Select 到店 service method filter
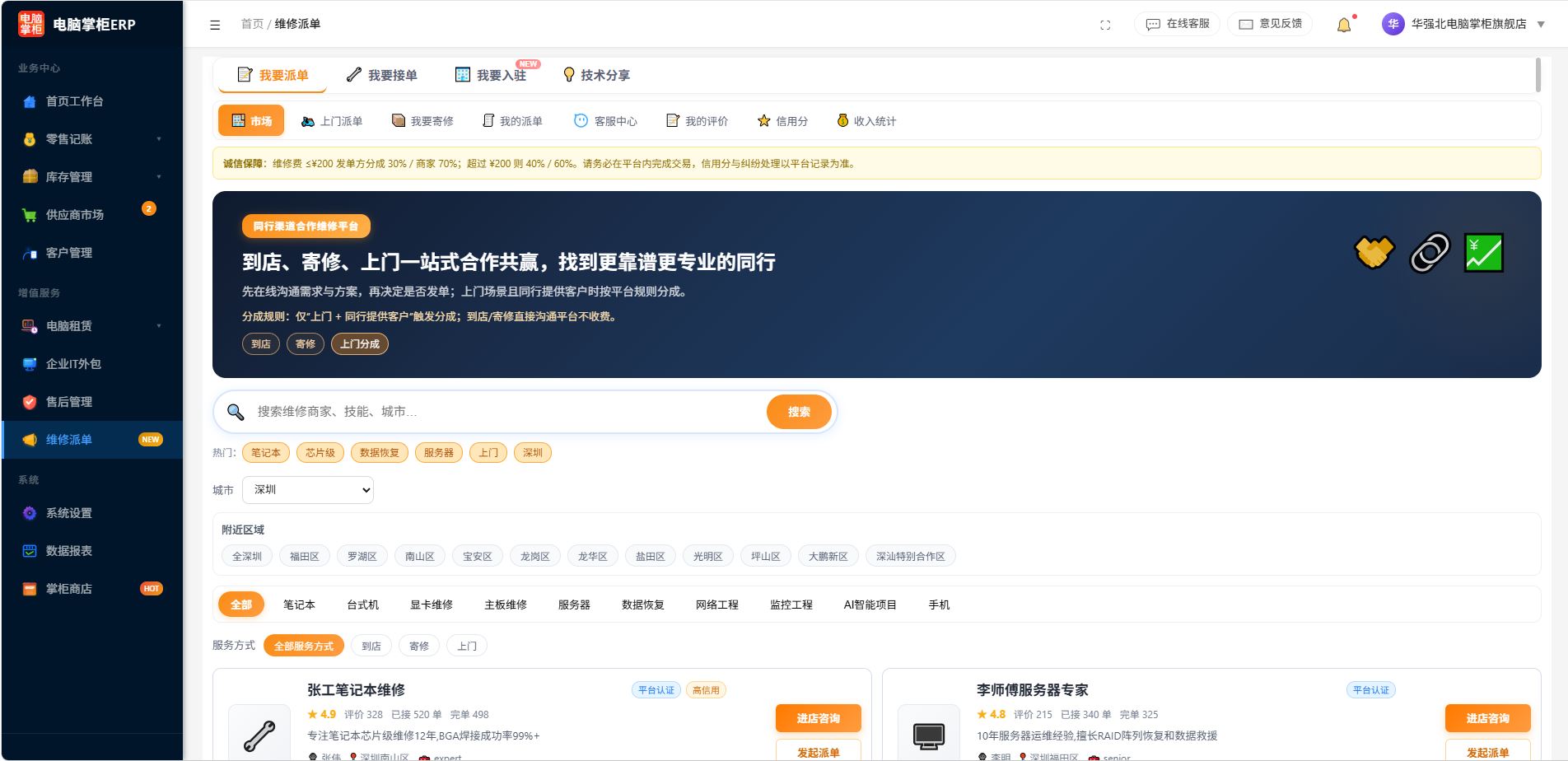Image resolution: width=1568 pixels, height=761 pixels. [x=371, y=646]
